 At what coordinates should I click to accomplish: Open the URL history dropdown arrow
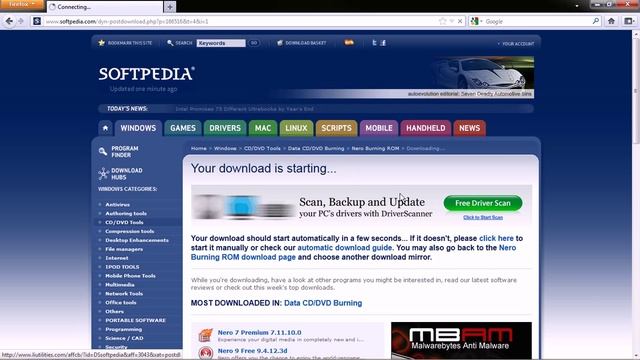(x=452, y=21)
